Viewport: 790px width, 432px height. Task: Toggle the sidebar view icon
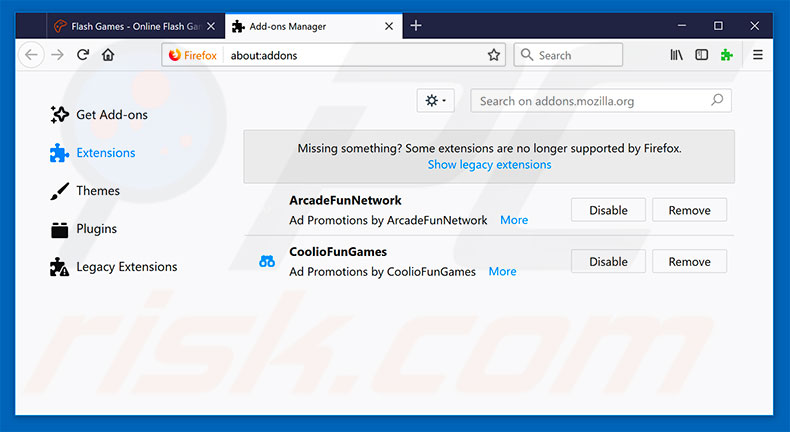tap(702, 55)
